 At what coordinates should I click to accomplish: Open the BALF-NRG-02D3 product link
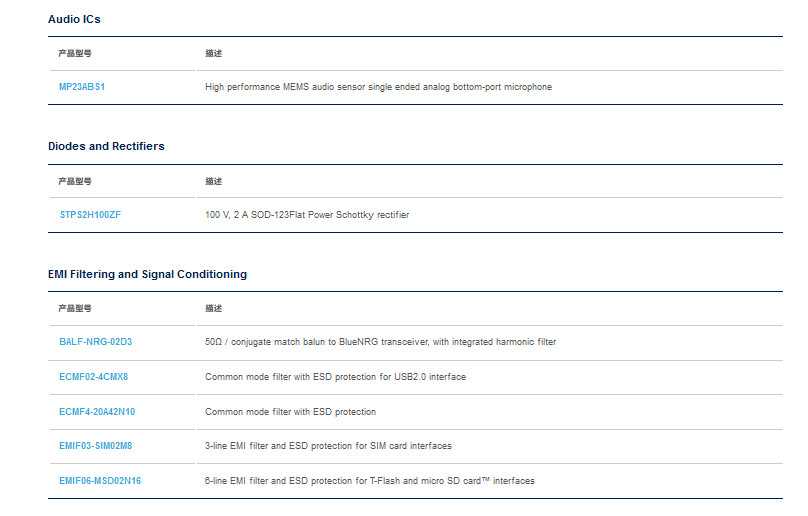pyautogui.click(x=95, y=342)
